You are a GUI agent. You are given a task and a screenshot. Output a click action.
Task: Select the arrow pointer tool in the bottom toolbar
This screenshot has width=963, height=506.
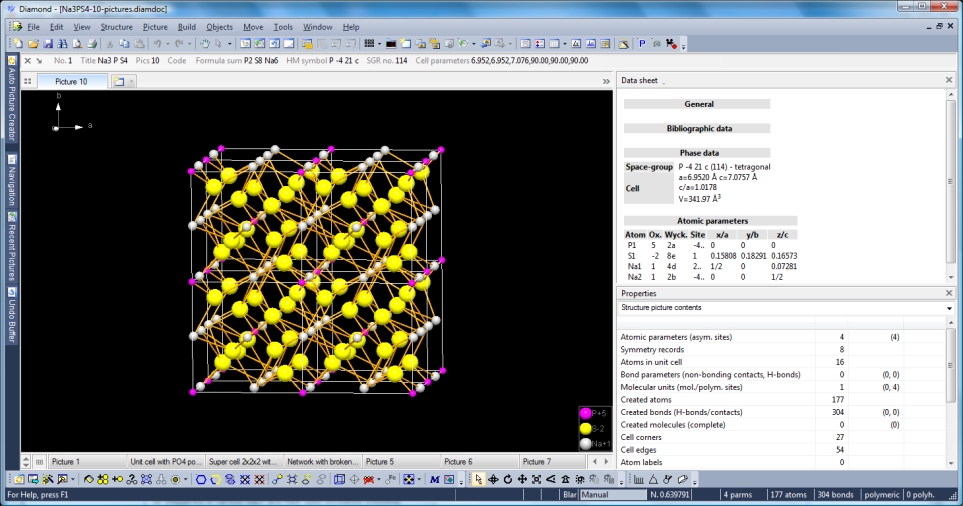(x=479, y=480)
